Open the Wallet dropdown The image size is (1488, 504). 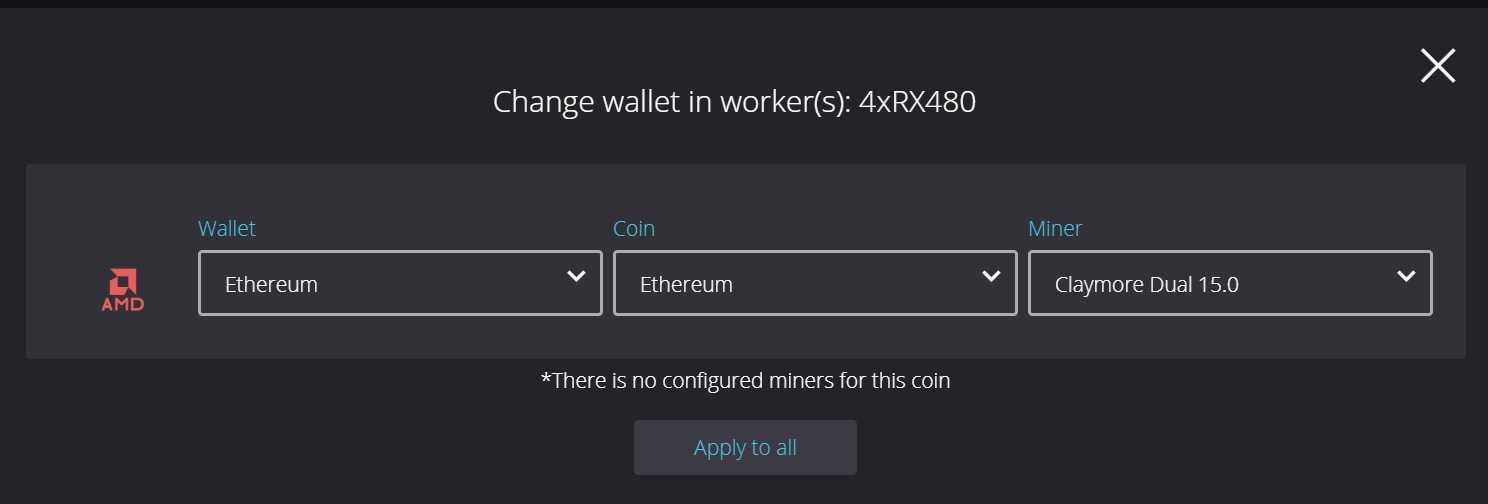pos(400,283)
